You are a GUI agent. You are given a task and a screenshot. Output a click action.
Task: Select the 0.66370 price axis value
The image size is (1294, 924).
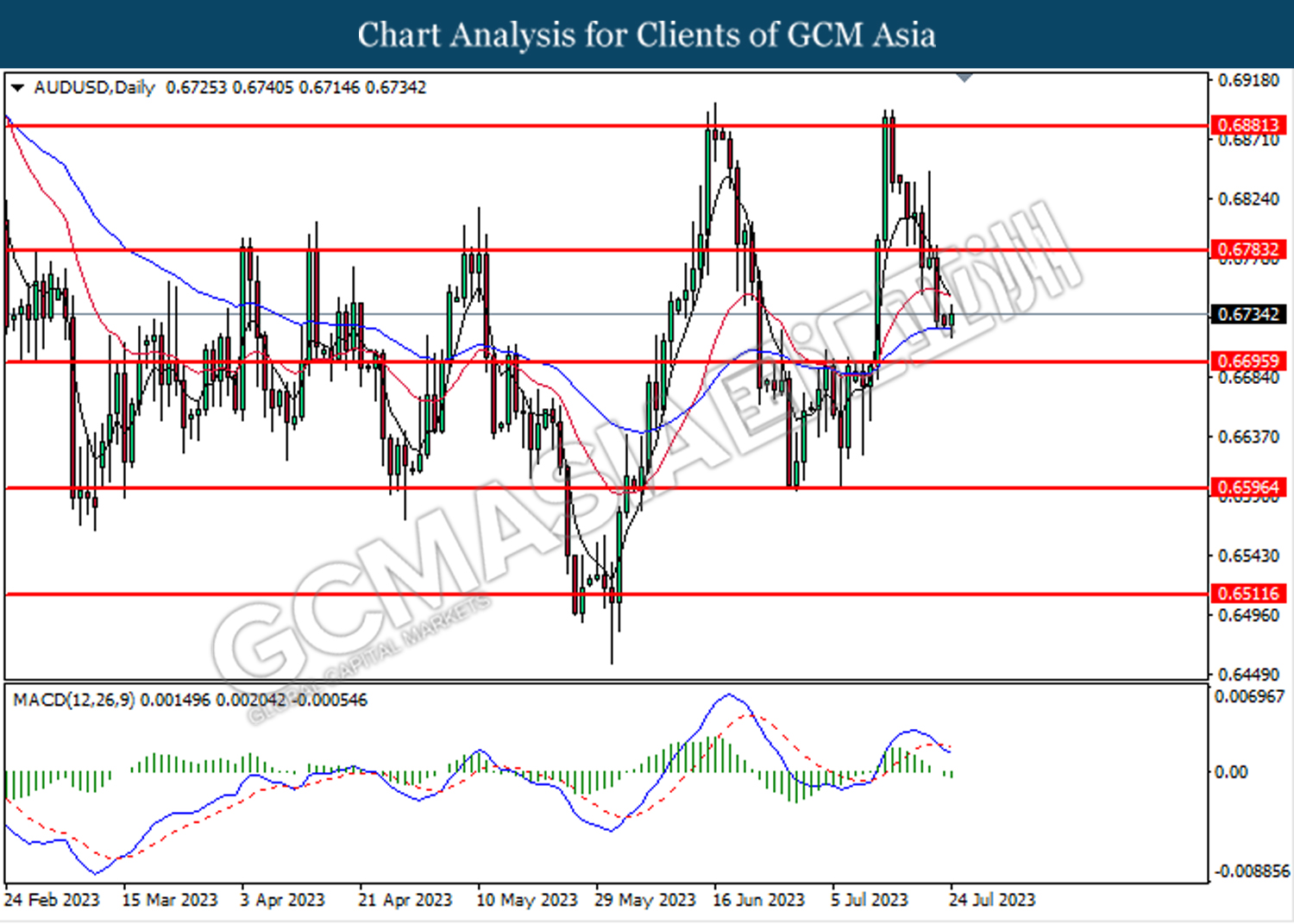(1248, 437)
